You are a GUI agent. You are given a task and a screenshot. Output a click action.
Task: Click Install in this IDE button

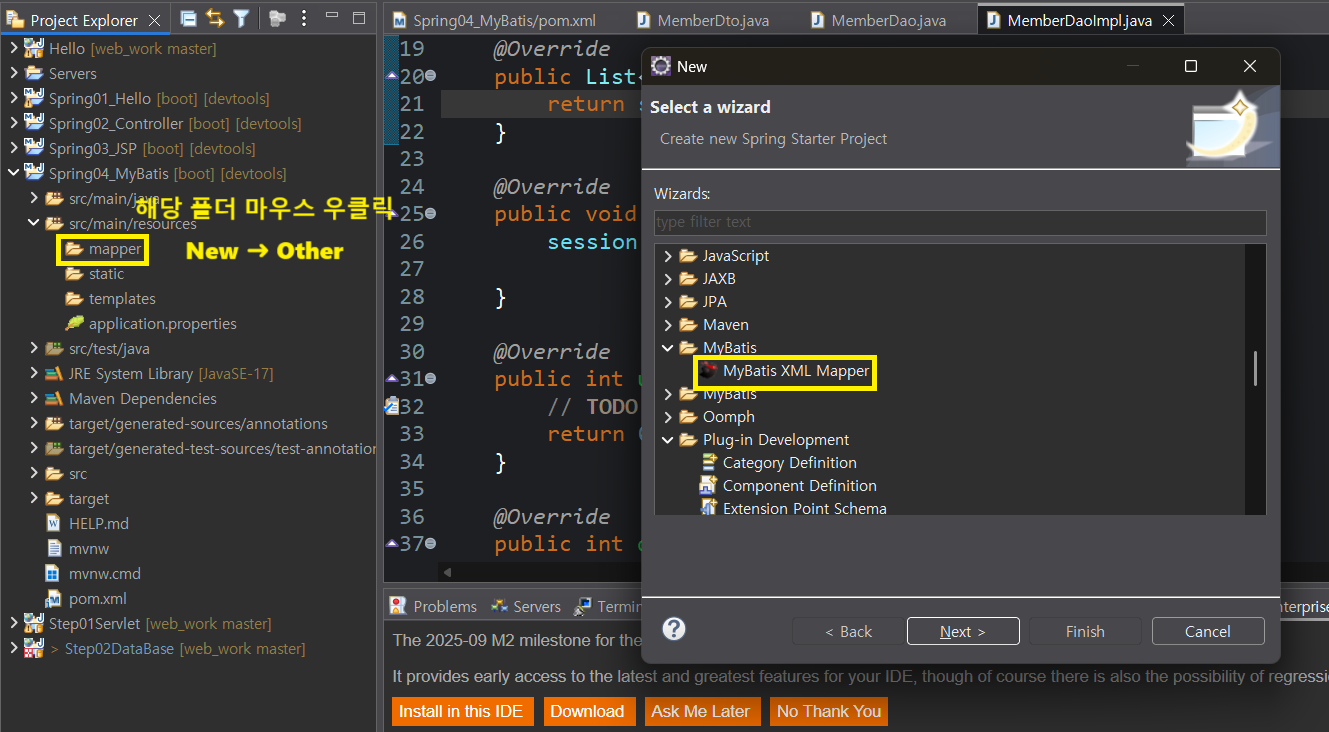click(x=461, y=711)
